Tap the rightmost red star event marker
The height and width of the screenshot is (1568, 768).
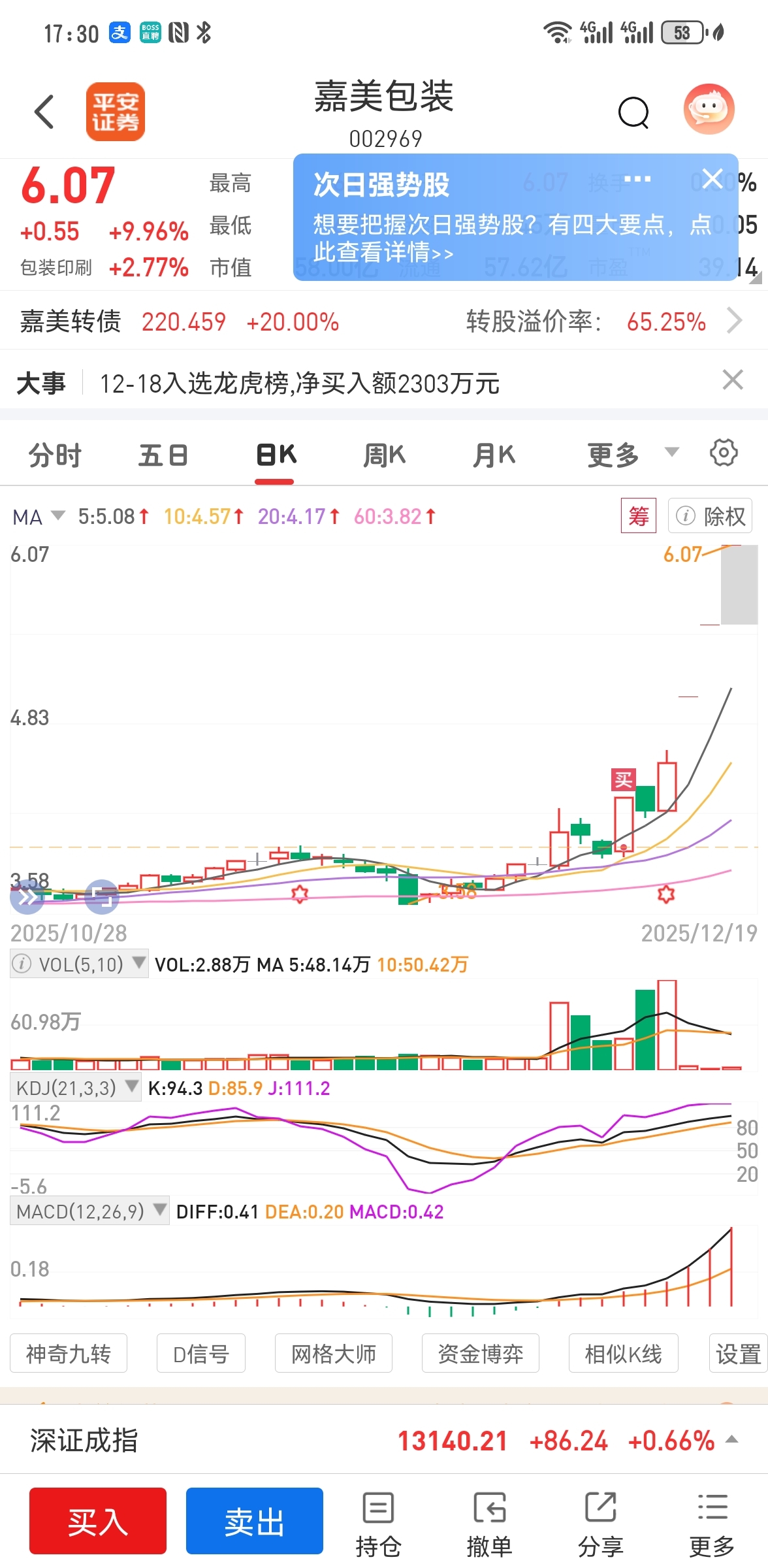coord(665,893)
